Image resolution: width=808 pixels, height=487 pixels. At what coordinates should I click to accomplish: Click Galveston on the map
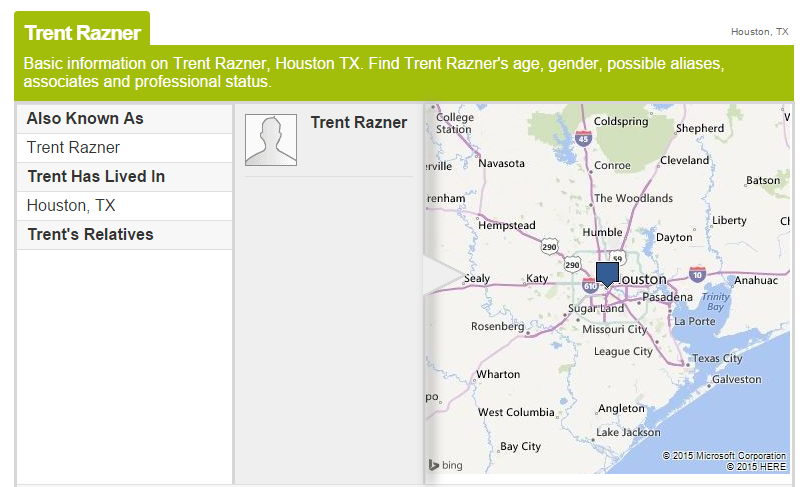(x=736, y=379)
